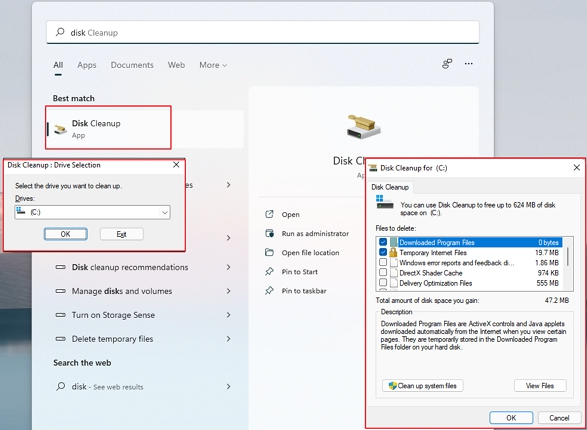587x430 pixels.
Task: Click Exit in the Drive Selection dialog
Action: point(121,234)
